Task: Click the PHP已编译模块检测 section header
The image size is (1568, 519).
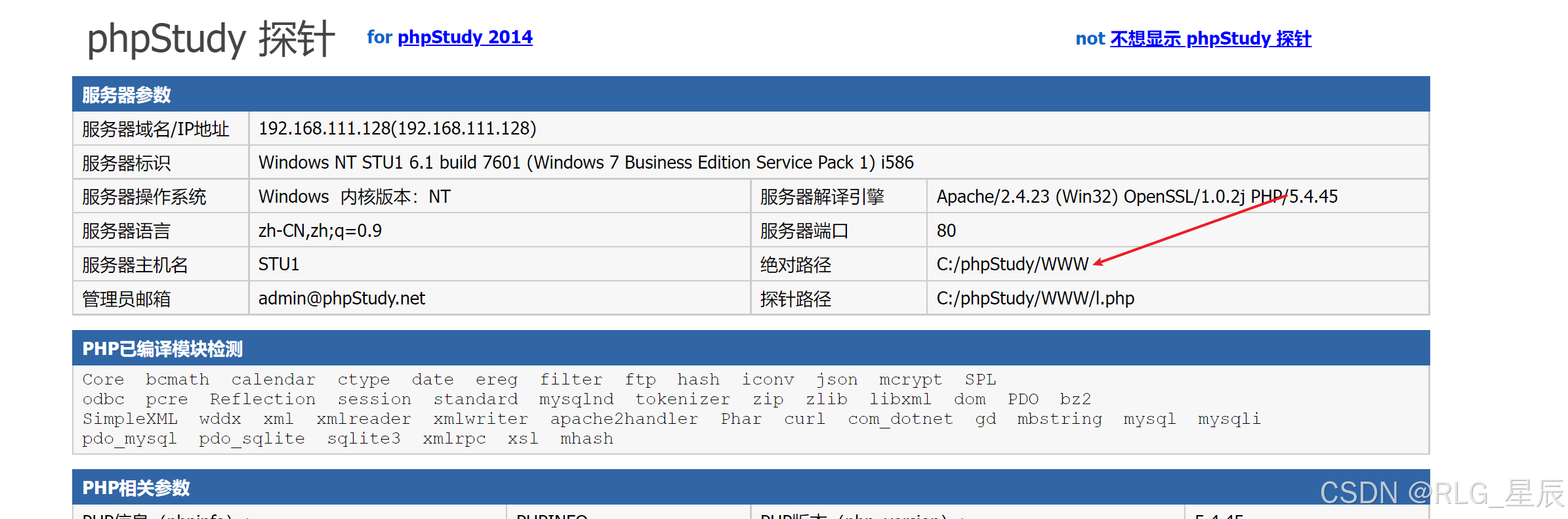Action: coord(751,348)
